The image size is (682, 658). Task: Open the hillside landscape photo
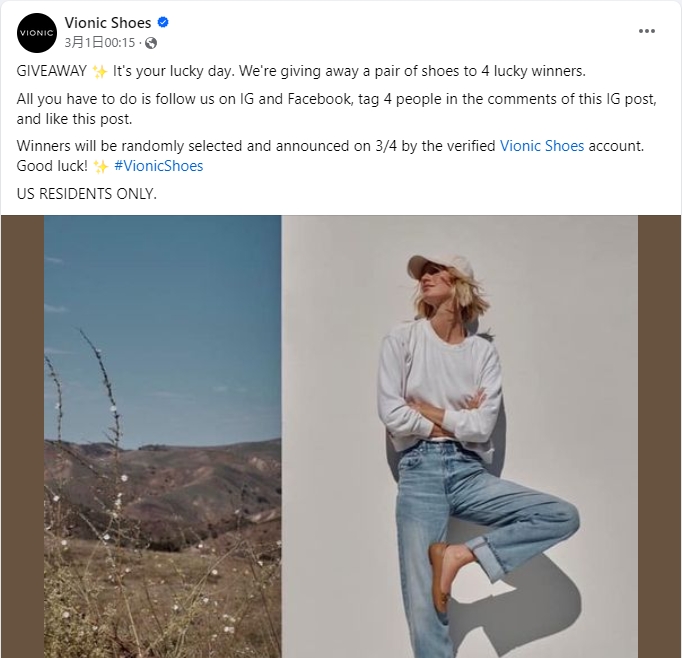163,437
